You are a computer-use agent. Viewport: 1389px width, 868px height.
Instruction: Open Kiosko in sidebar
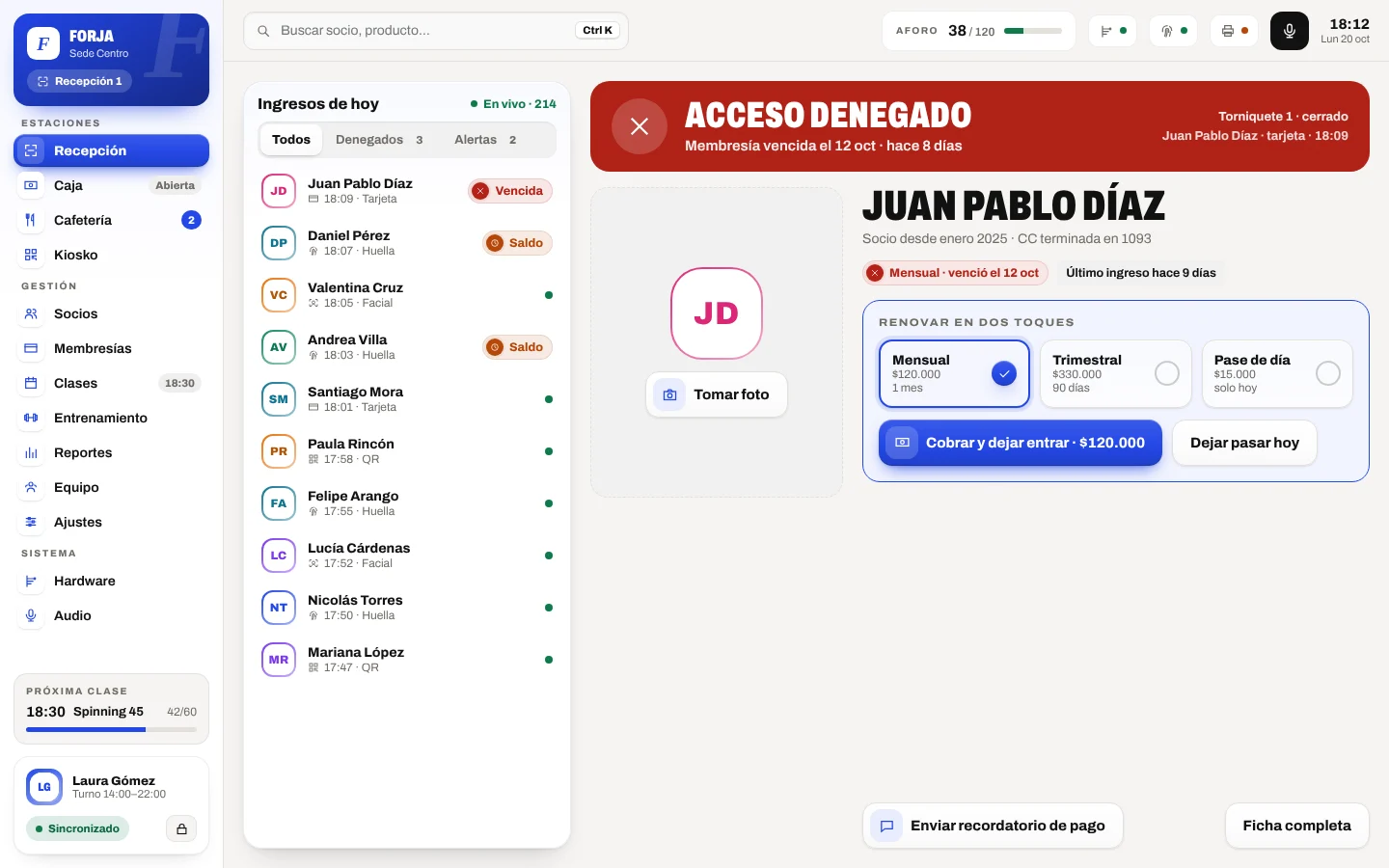coord(111,255)
